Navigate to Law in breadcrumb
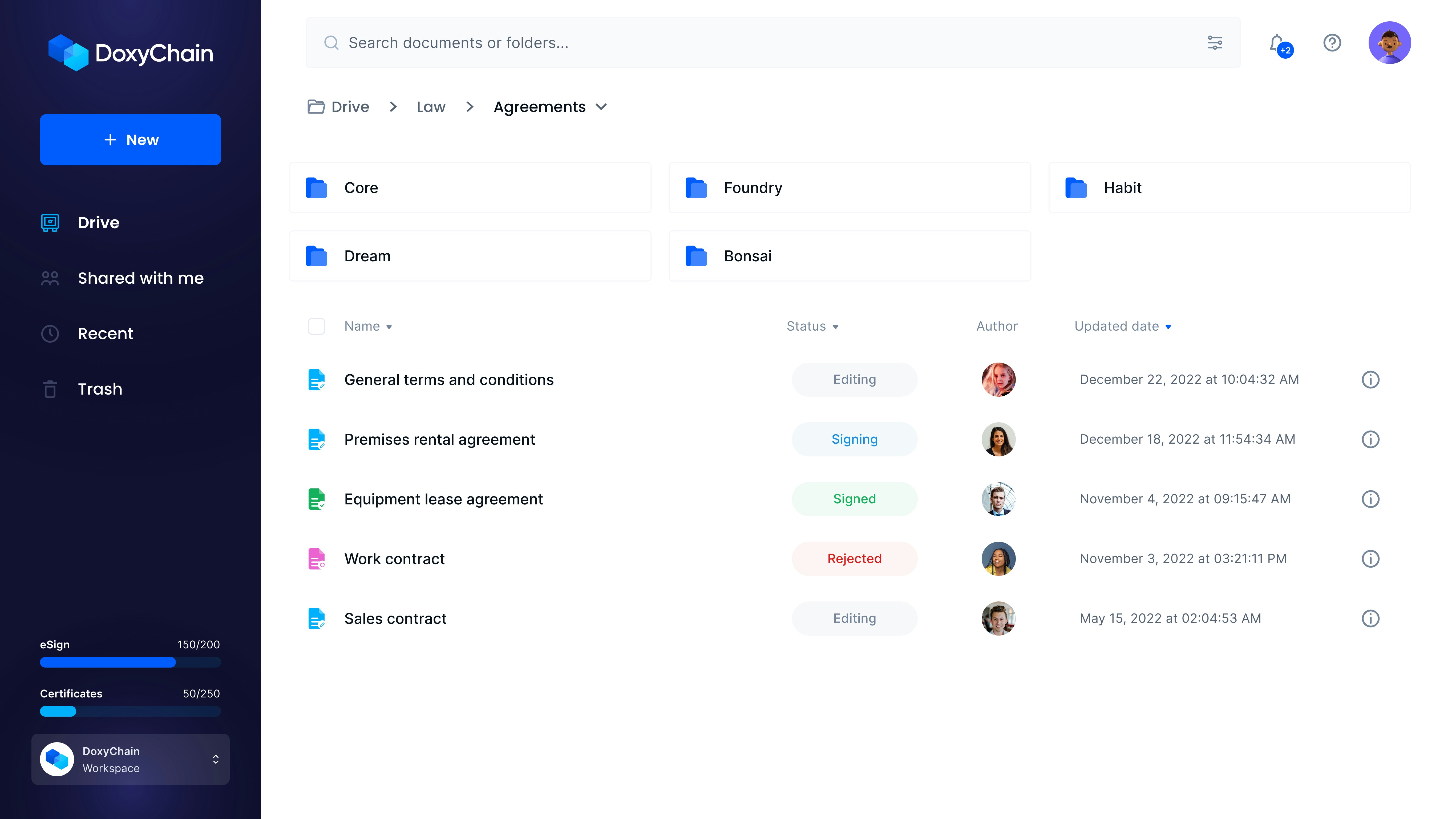The width and height of the screenshot is (1456, 819). pos(431,106)
